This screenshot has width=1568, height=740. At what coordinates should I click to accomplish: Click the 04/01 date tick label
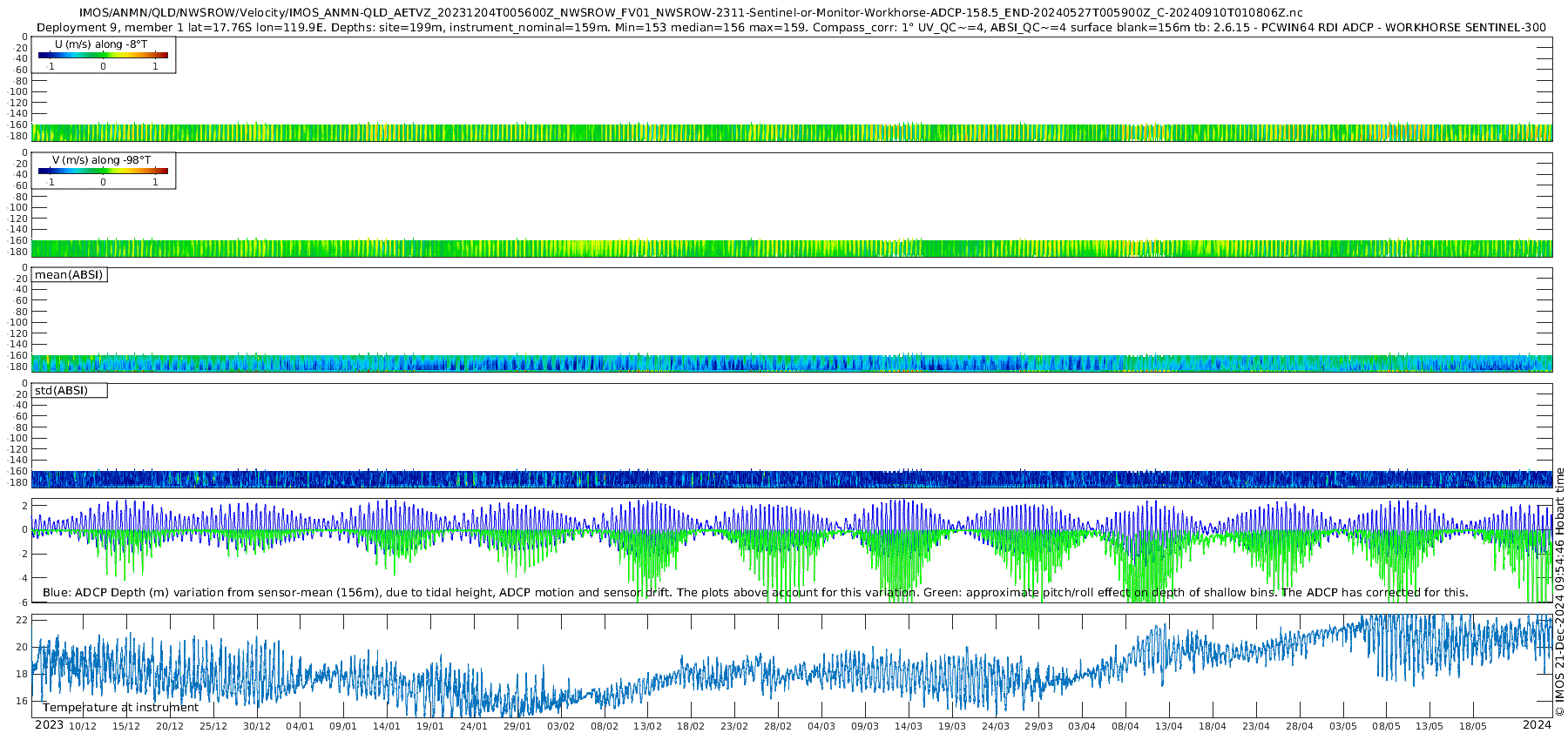pos(300,726)
